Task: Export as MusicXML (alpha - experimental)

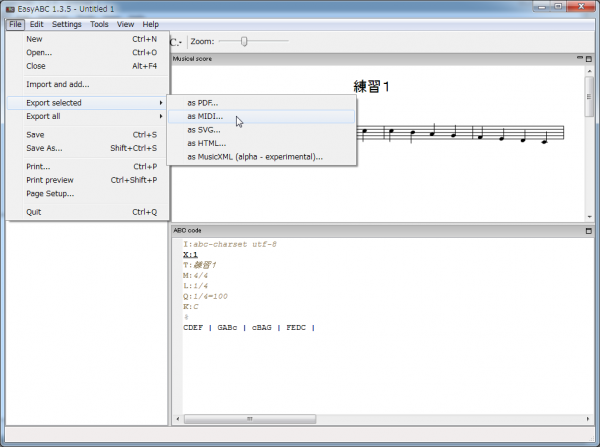Action: 254,157
